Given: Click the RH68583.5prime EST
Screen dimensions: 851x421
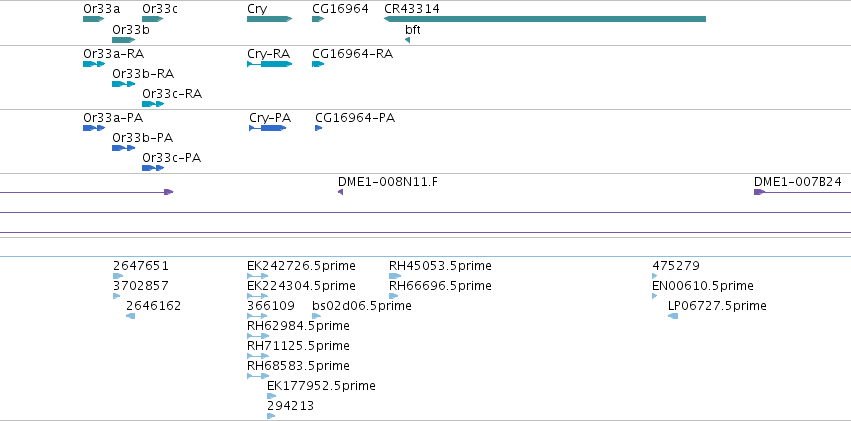Looking at the screenshot, I should coord(258,376).
